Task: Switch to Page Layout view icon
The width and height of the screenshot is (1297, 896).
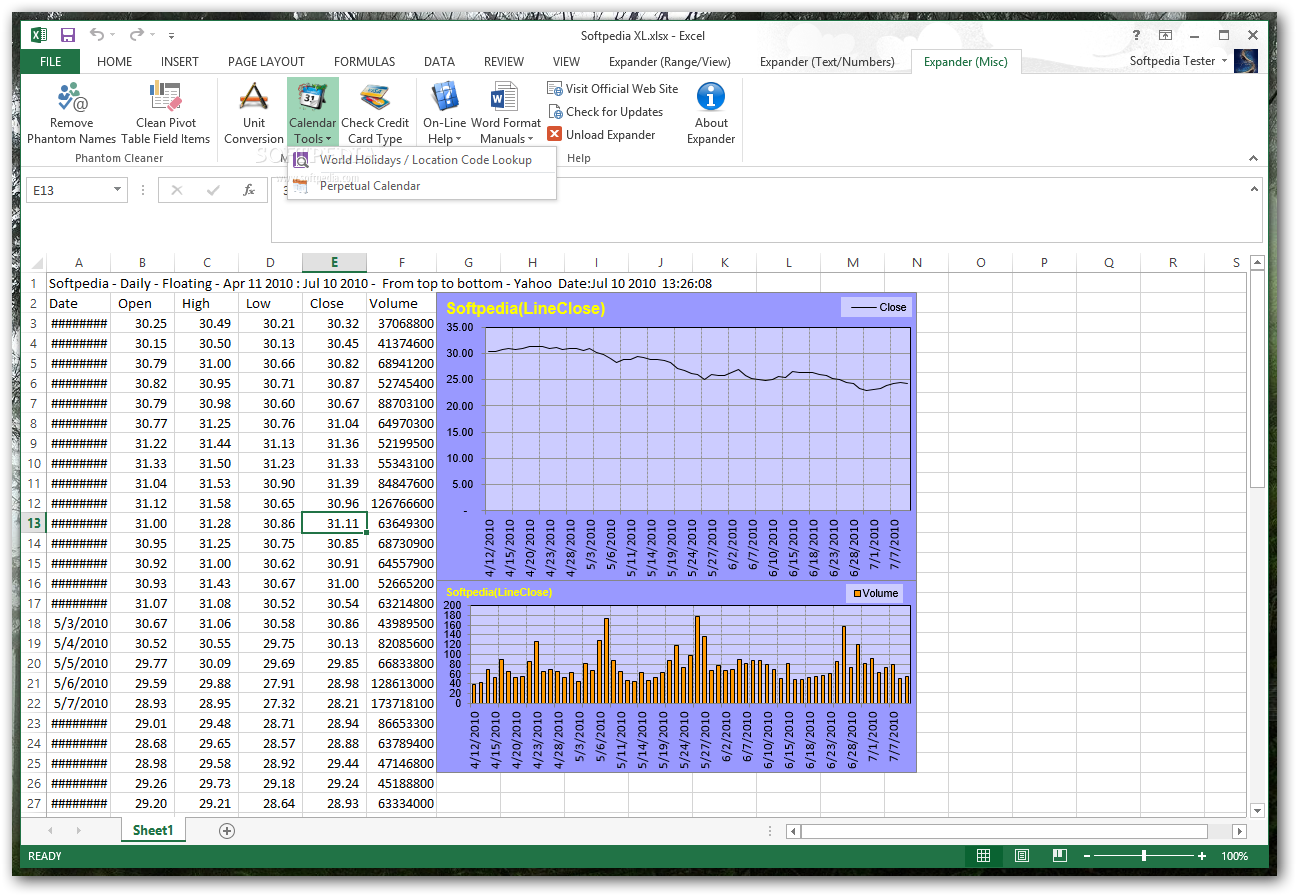Action: [1021, 856]
